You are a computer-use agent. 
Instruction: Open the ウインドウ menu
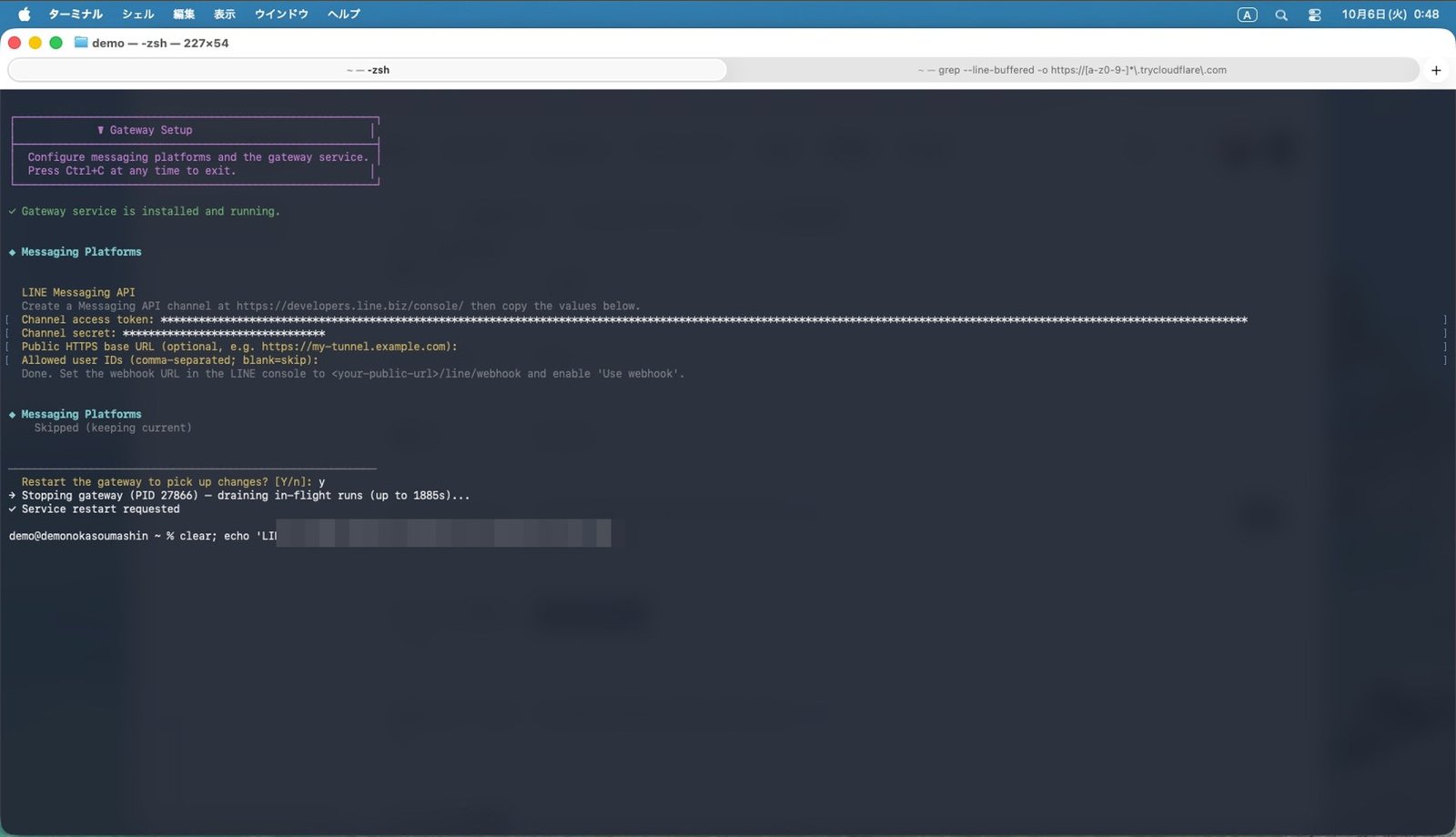[281, 15]
